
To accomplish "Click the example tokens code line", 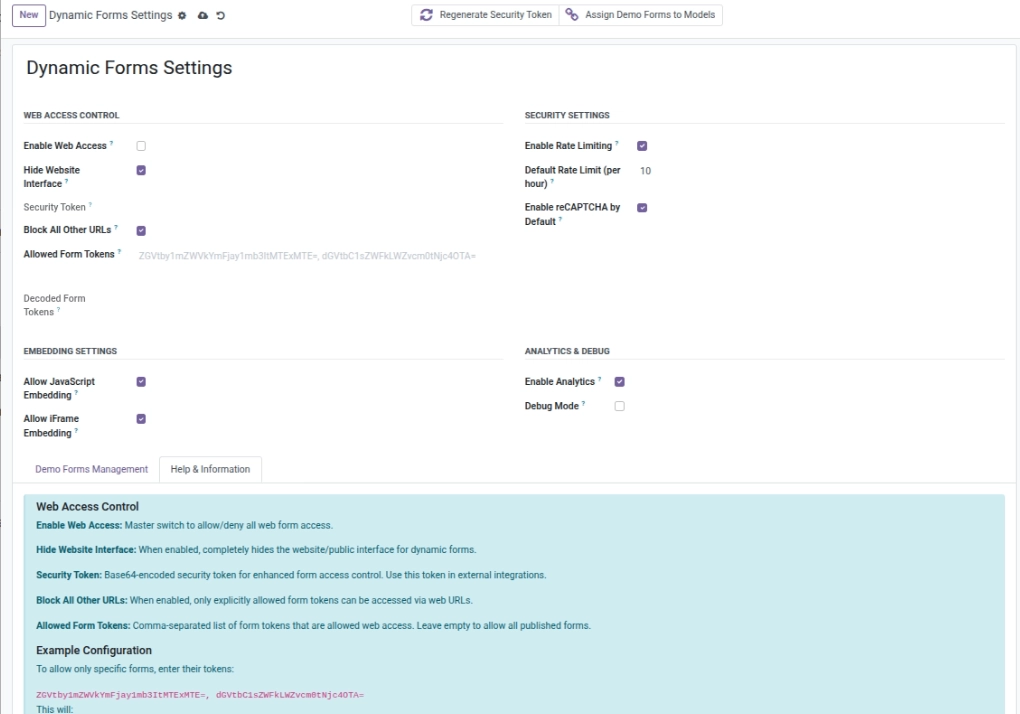I will [200, 695].
